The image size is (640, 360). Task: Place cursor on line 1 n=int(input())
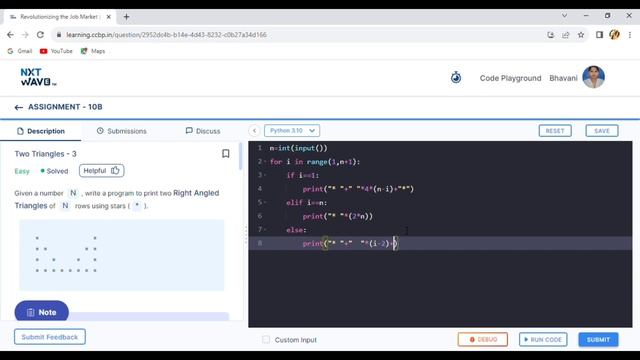coord(298,148)
